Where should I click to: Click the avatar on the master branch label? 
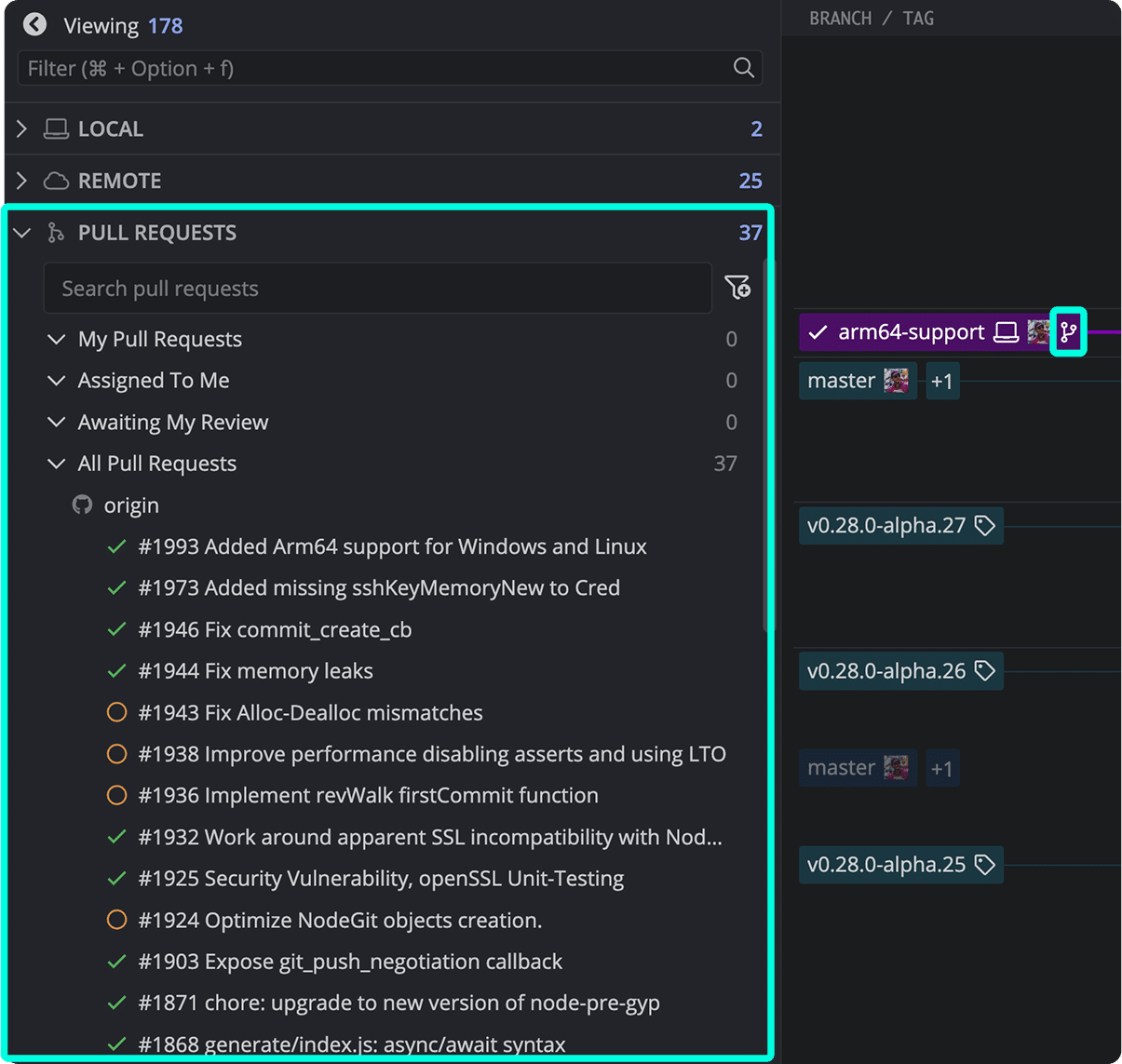click(896, 380)
